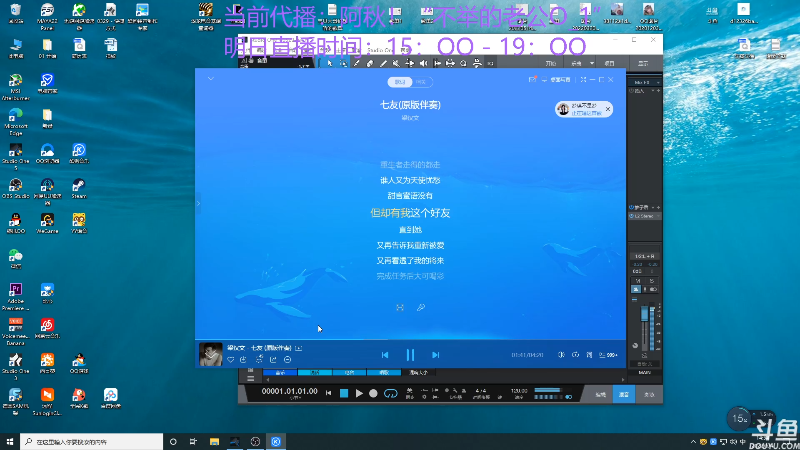The image size is (800, 450).
Task: Click the playback mode loop icon in player
Action: tap(576, 355)
